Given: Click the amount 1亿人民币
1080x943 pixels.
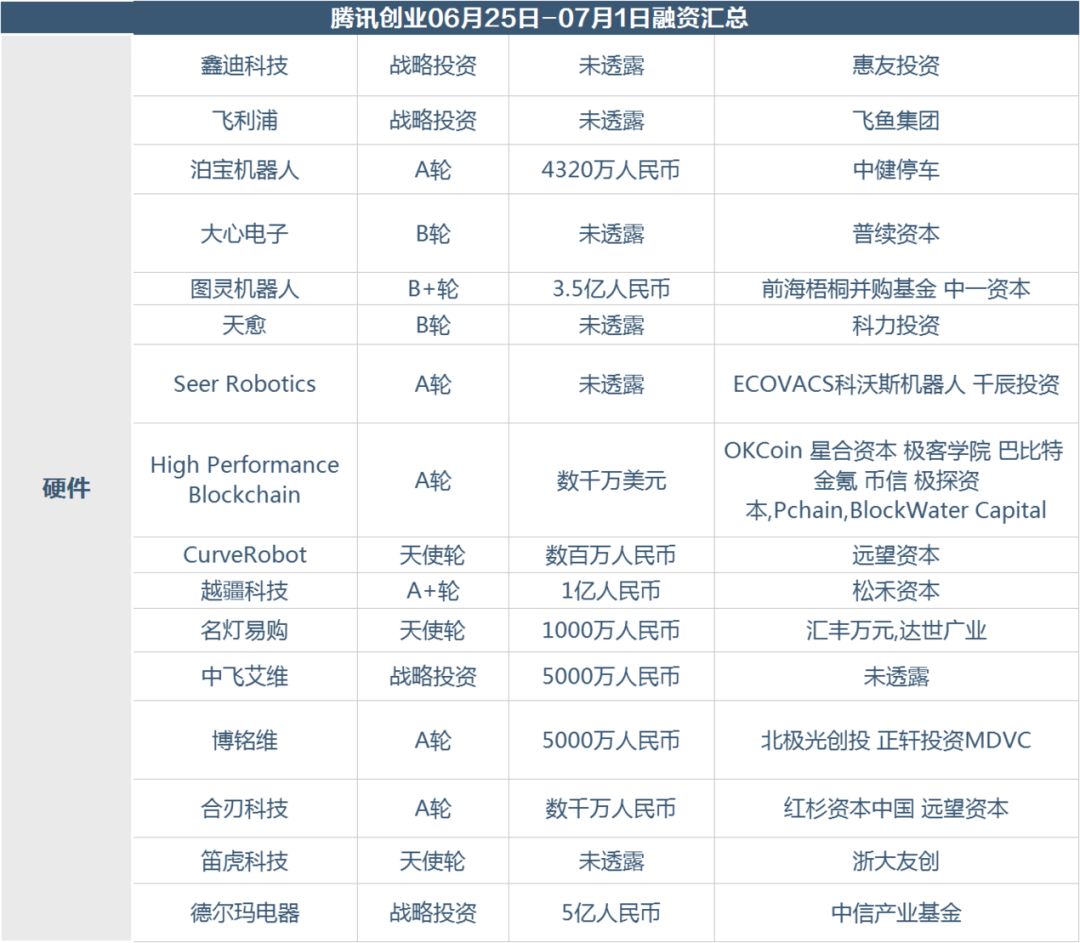Looking at the screenshot, I should (x=611, y=591).
